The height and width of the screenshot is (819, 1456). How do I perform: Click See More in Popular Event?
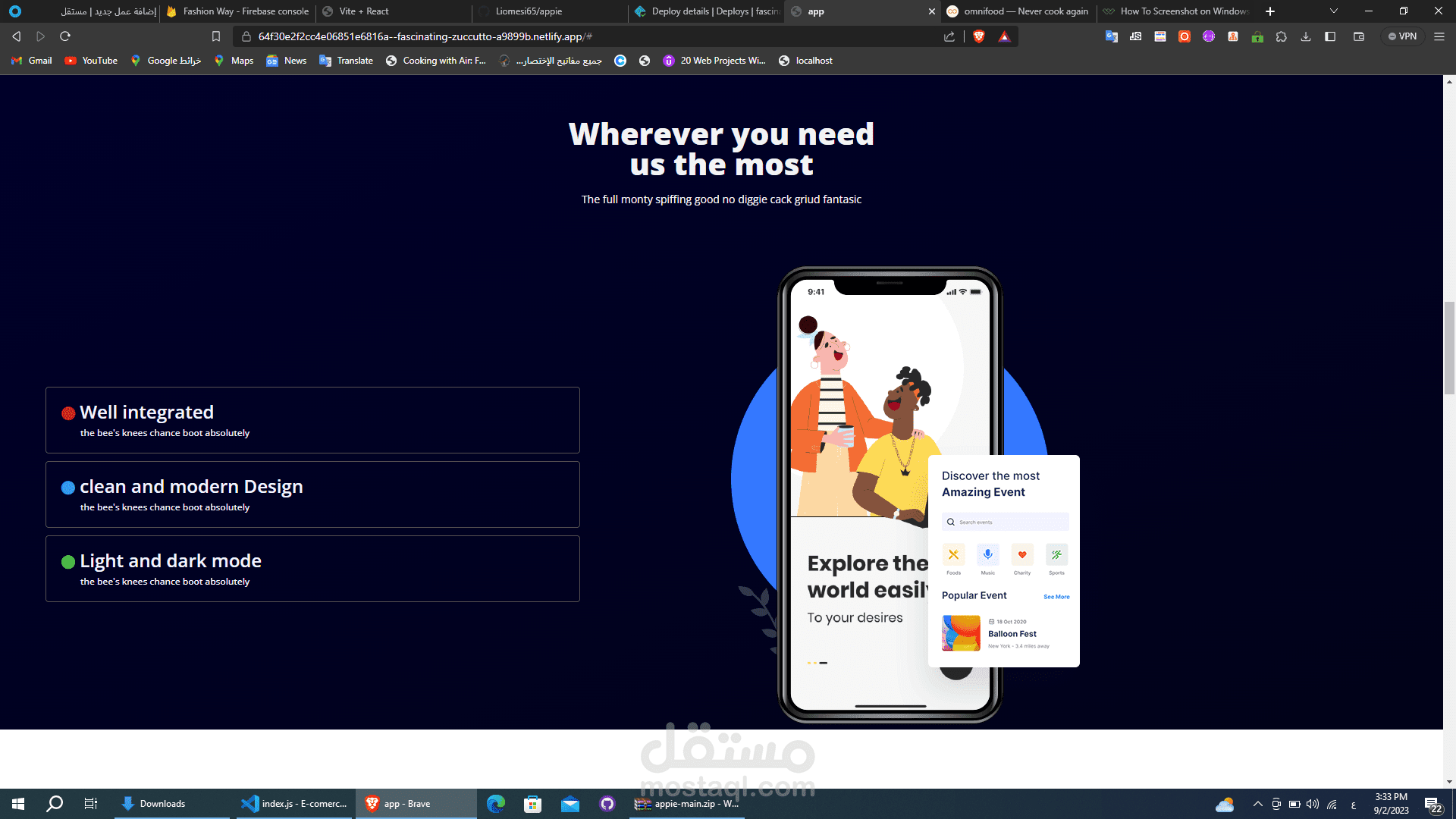click(x=1056, y=597)
